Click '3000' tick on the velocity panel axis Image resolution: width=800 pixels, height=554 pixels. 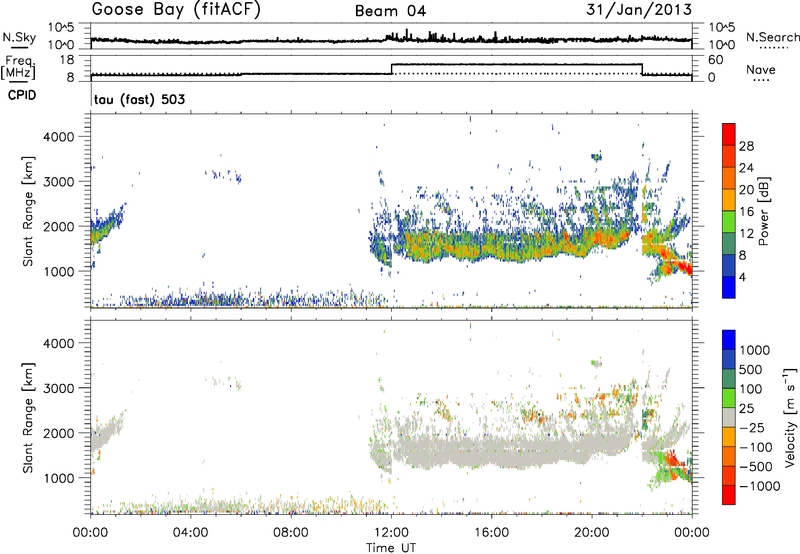coord(59,388)
